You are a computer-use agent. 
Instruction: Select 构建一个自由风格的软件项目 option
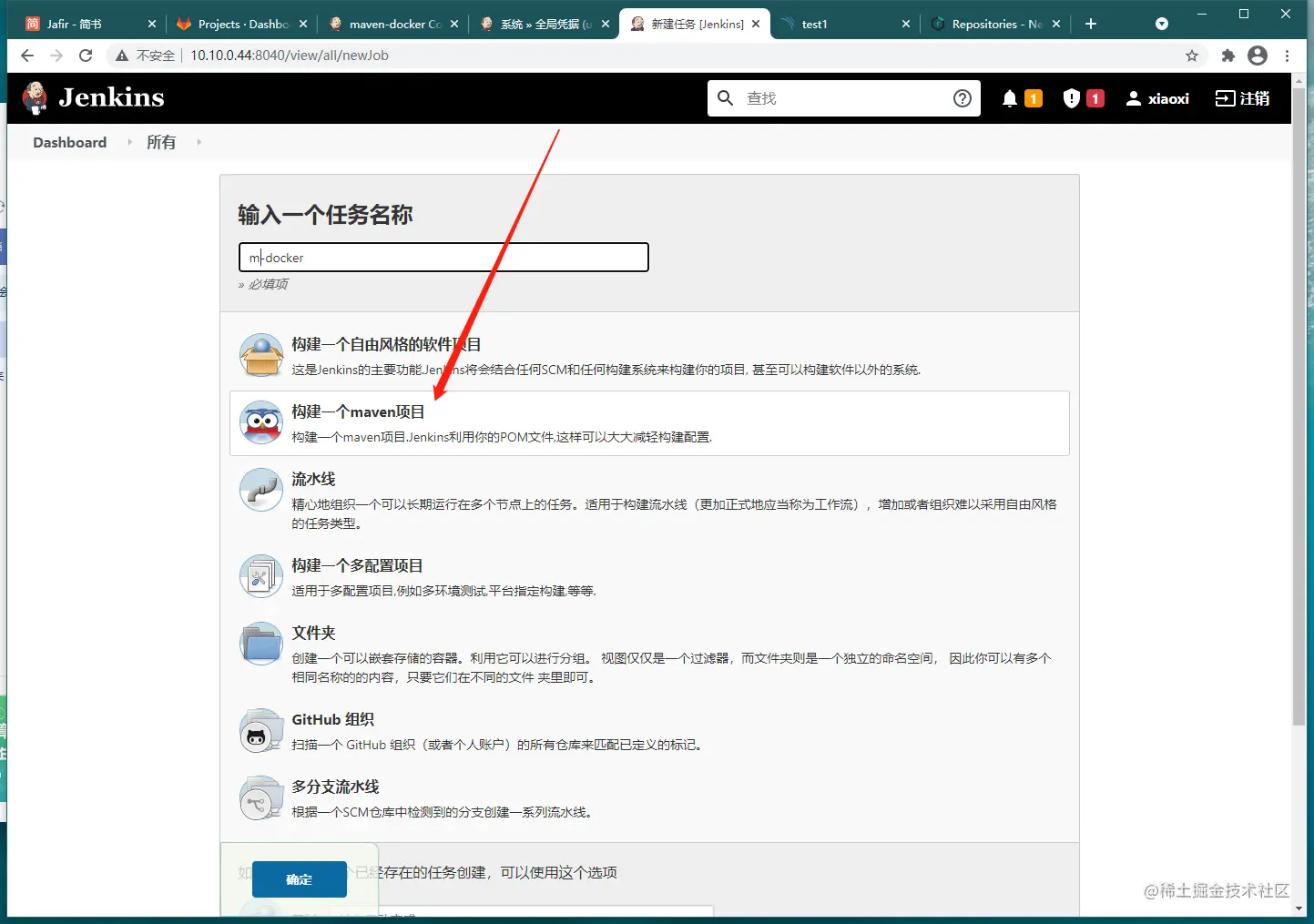(386, 344)
